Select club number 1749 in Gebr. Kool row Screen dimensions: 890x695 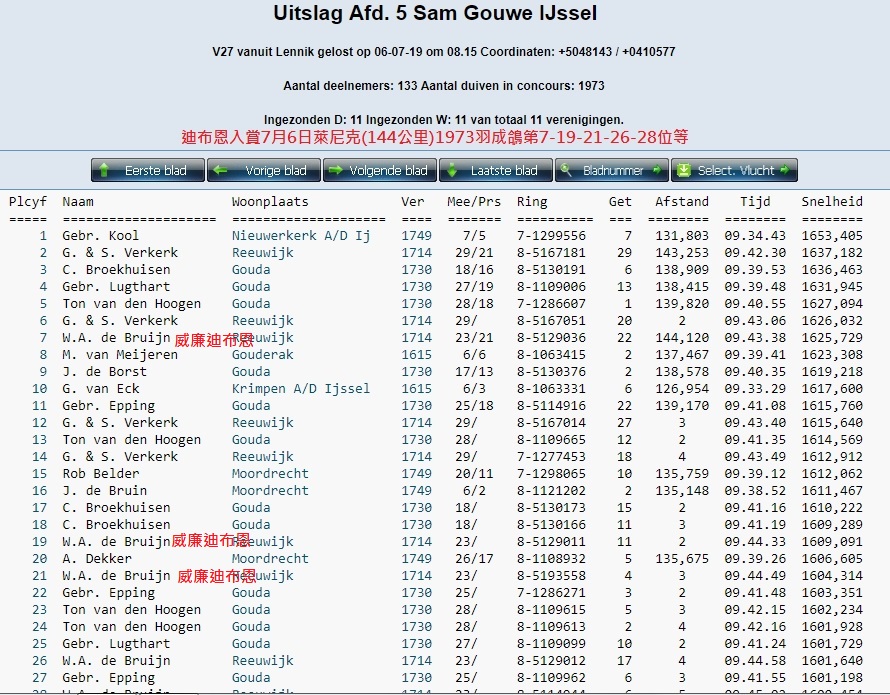coord(416,236)
